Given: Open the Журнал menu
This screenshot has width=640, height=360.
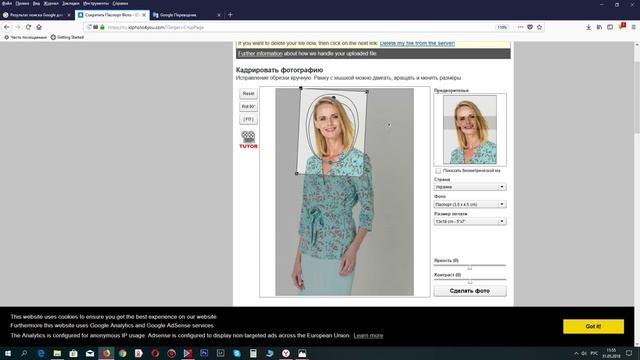Looking at the screenshot, I should point(51,3).
